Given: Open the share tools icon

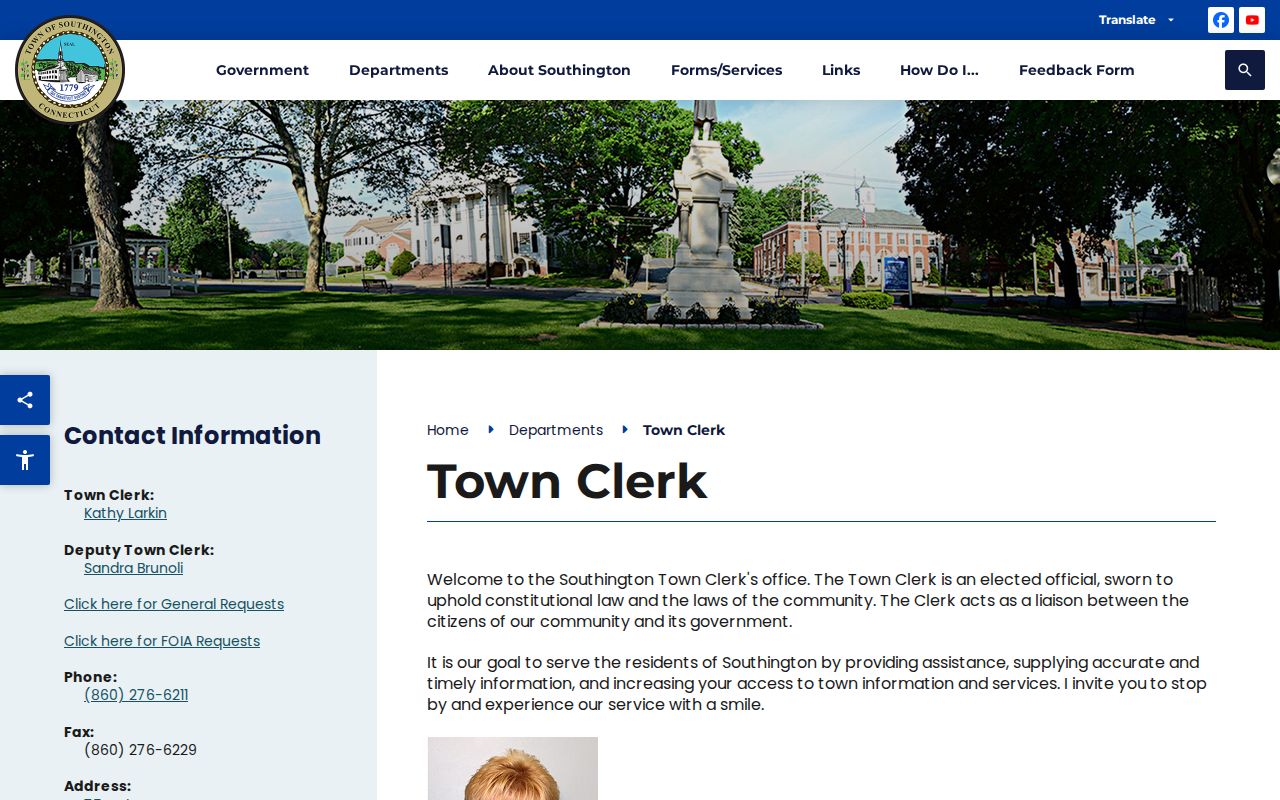Looking at the screenshot, I should click(x=25, y=400).
